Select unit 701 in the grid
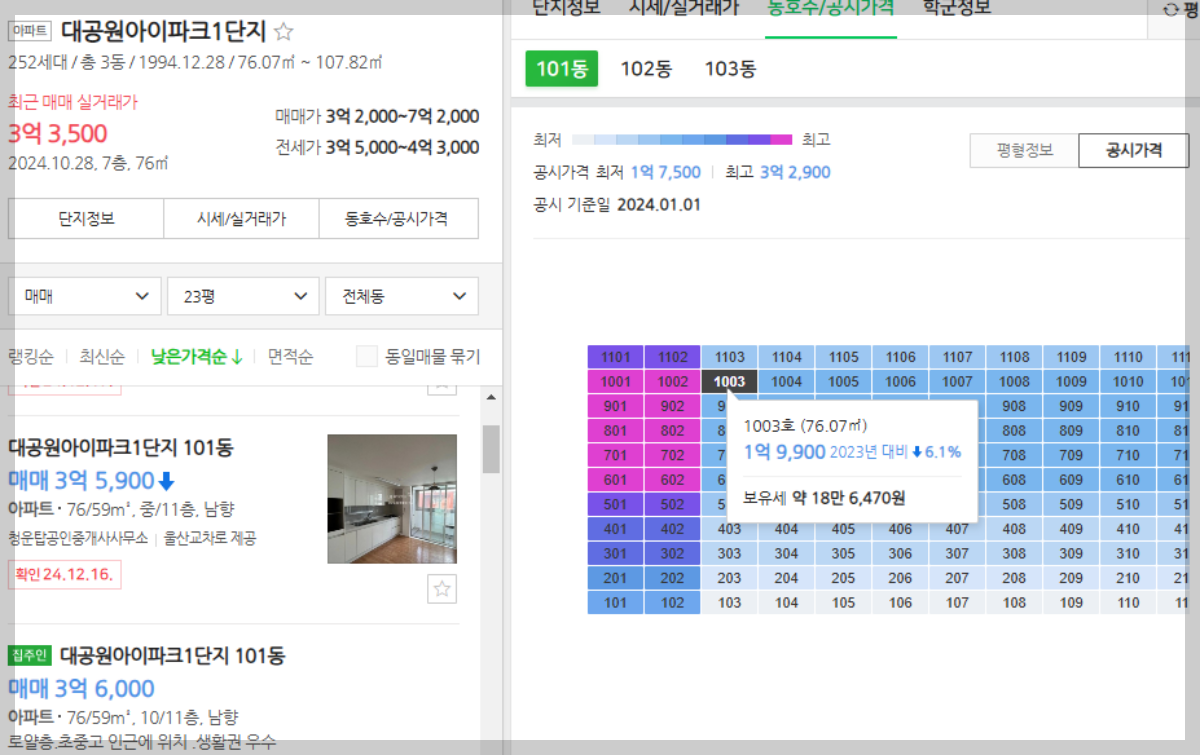The height and width of the screenshot is (755, 1200). click(616, 455)
